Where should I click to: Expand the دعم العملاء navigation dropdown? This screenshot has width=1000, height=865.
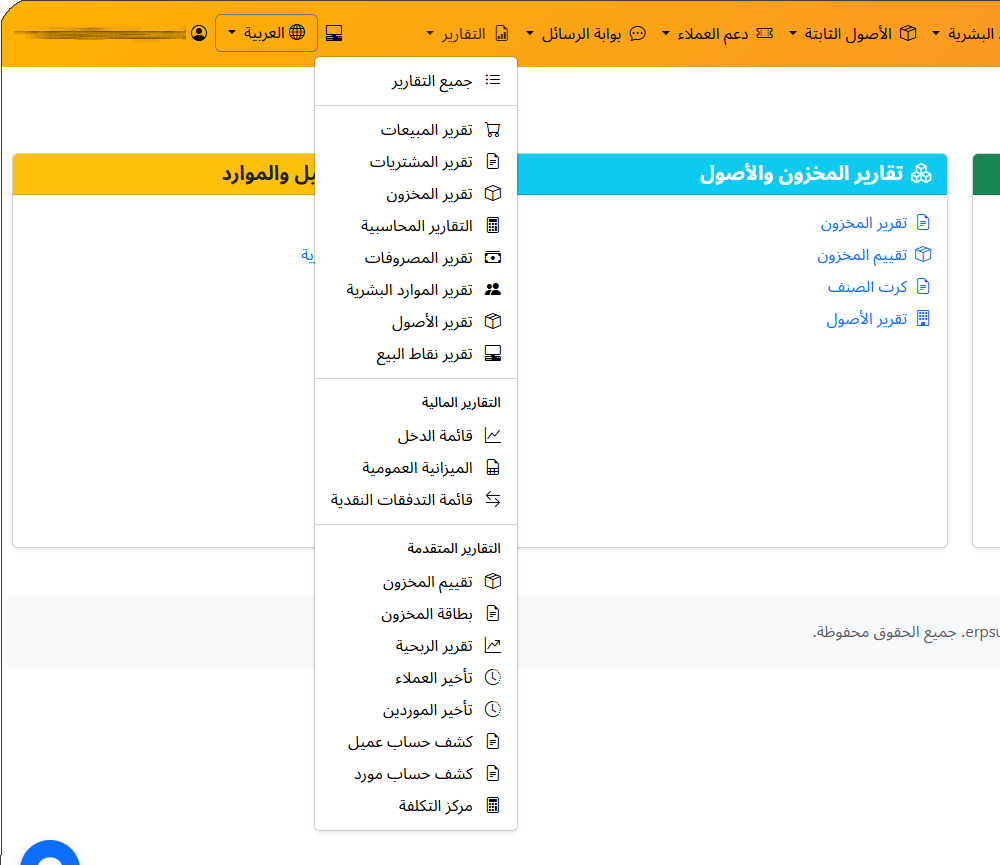720,32
